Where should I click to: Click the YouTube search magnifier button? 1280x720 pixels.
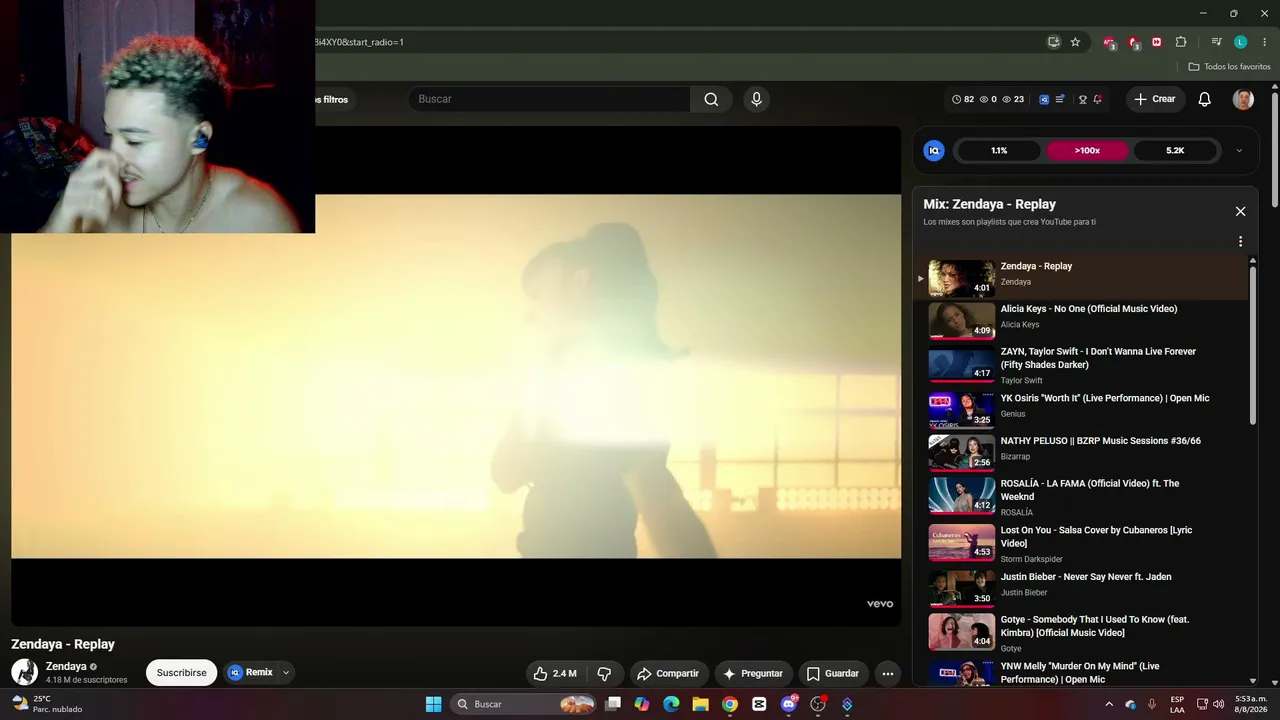click(711, 99)
